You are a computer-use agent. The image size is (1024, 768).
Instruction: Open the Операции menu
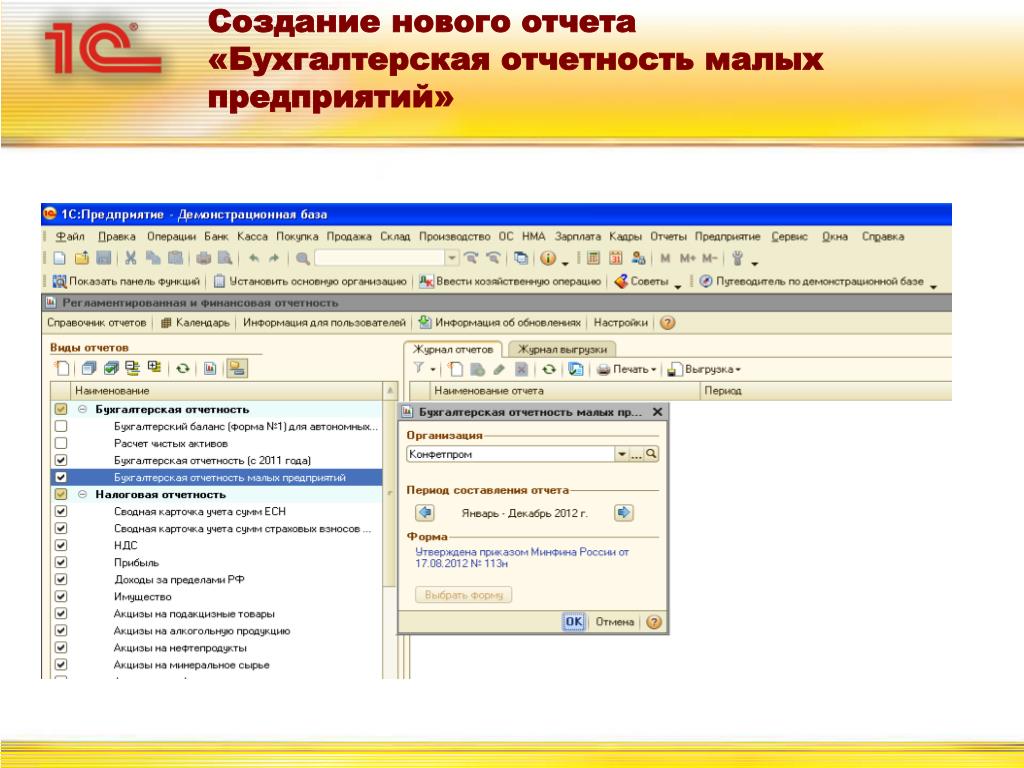(x=171, y=236)
